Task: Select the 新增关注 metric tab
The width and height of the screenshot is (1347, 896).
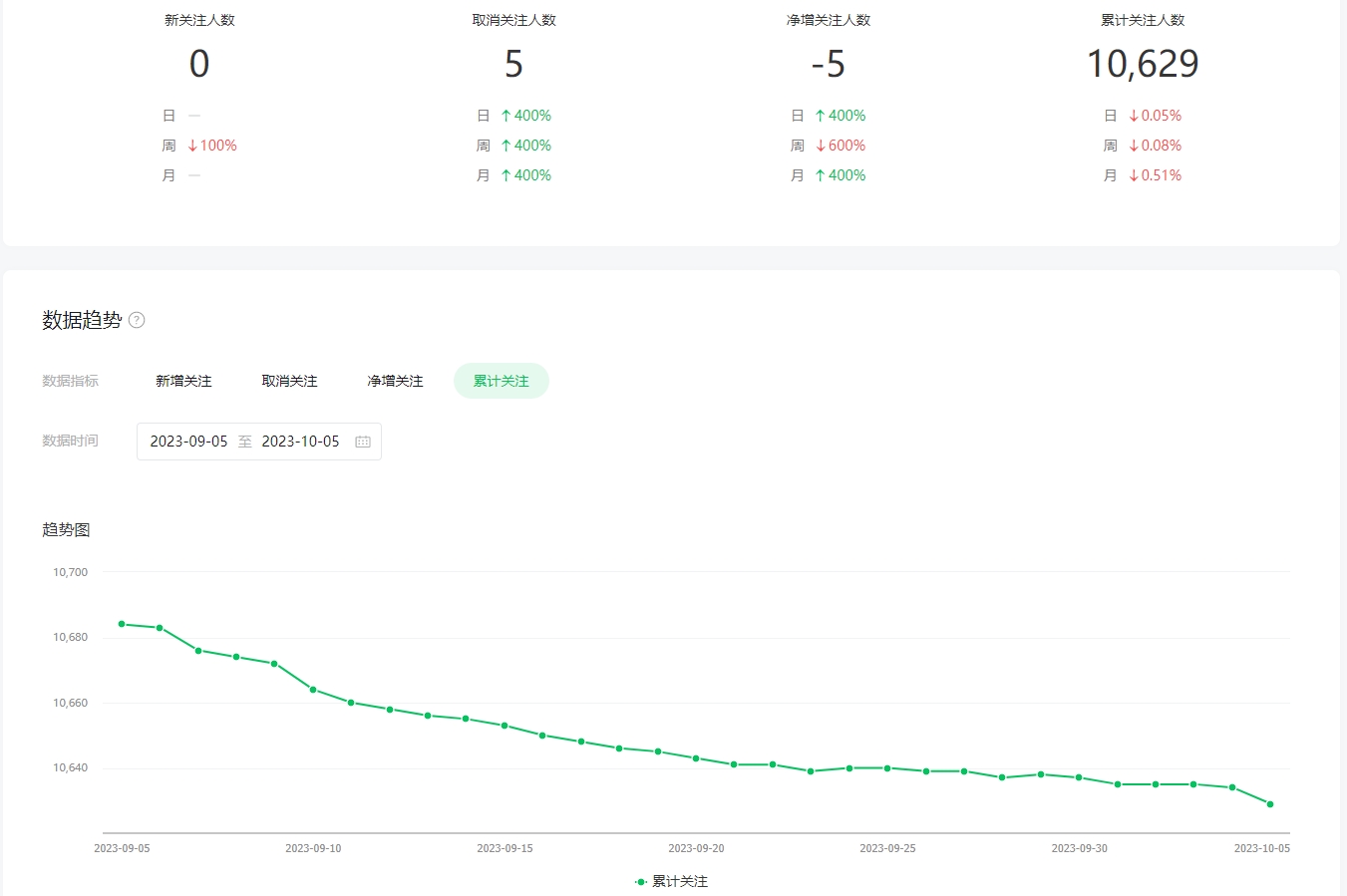Action: (x=183, y=381)
